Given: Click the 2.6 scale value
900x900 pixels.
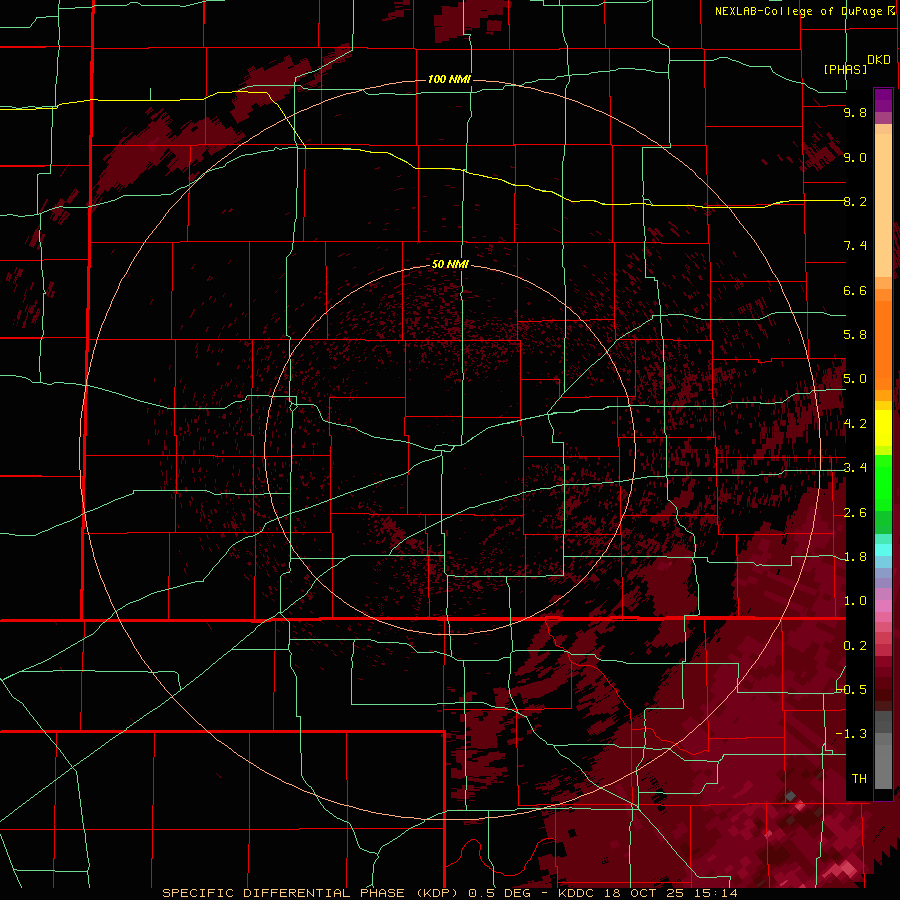Looking at the screenshot, I should pyautogui.click(x=855, y=513).
